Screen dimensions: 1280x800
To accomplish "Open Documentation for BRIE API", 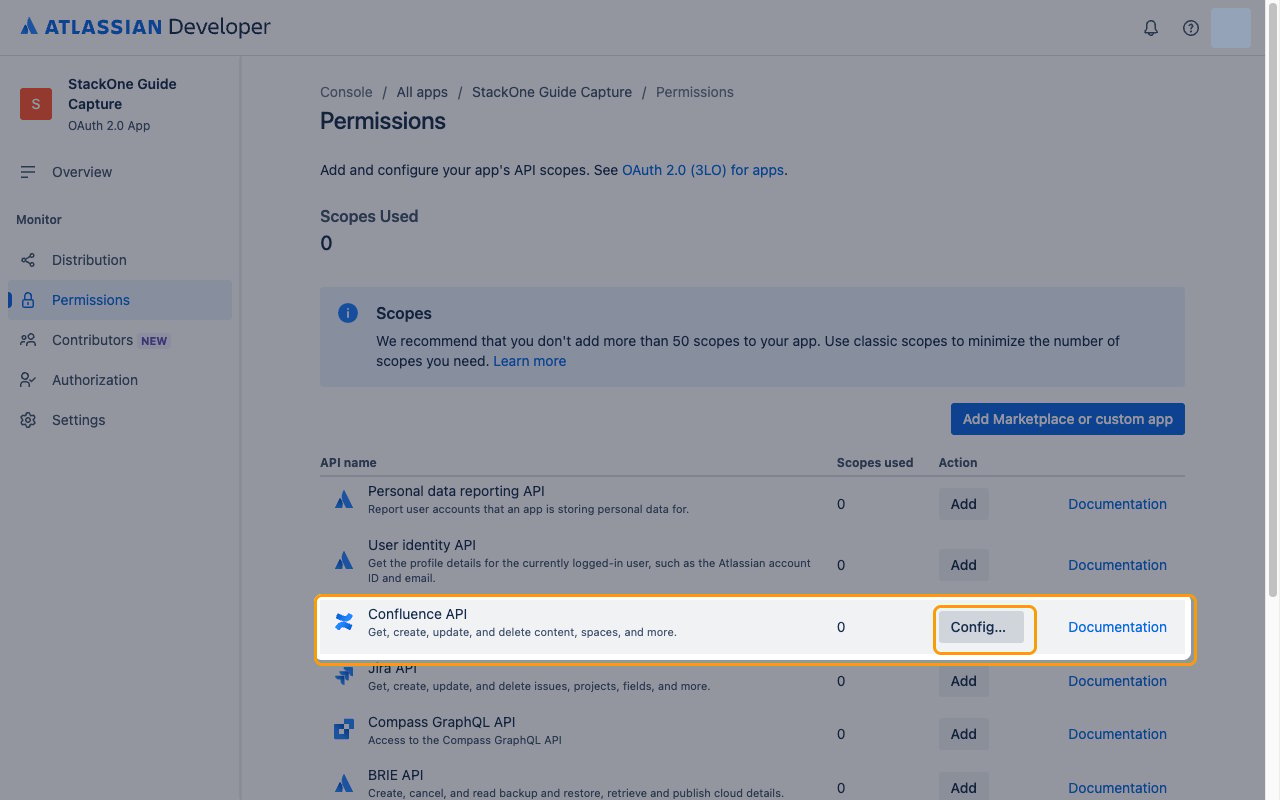I will click(x=1117, y=788).
